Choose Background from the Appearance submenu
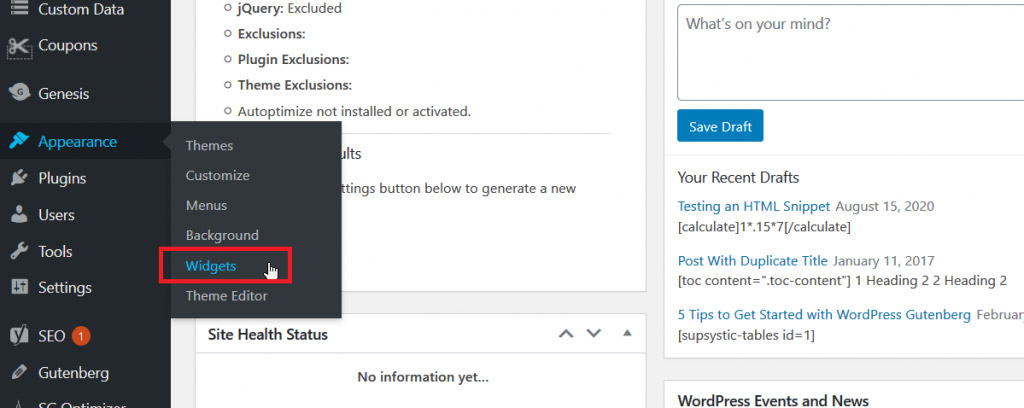Image resolution: width=1024 pixels, height=408 pixels. pos(222,235)
